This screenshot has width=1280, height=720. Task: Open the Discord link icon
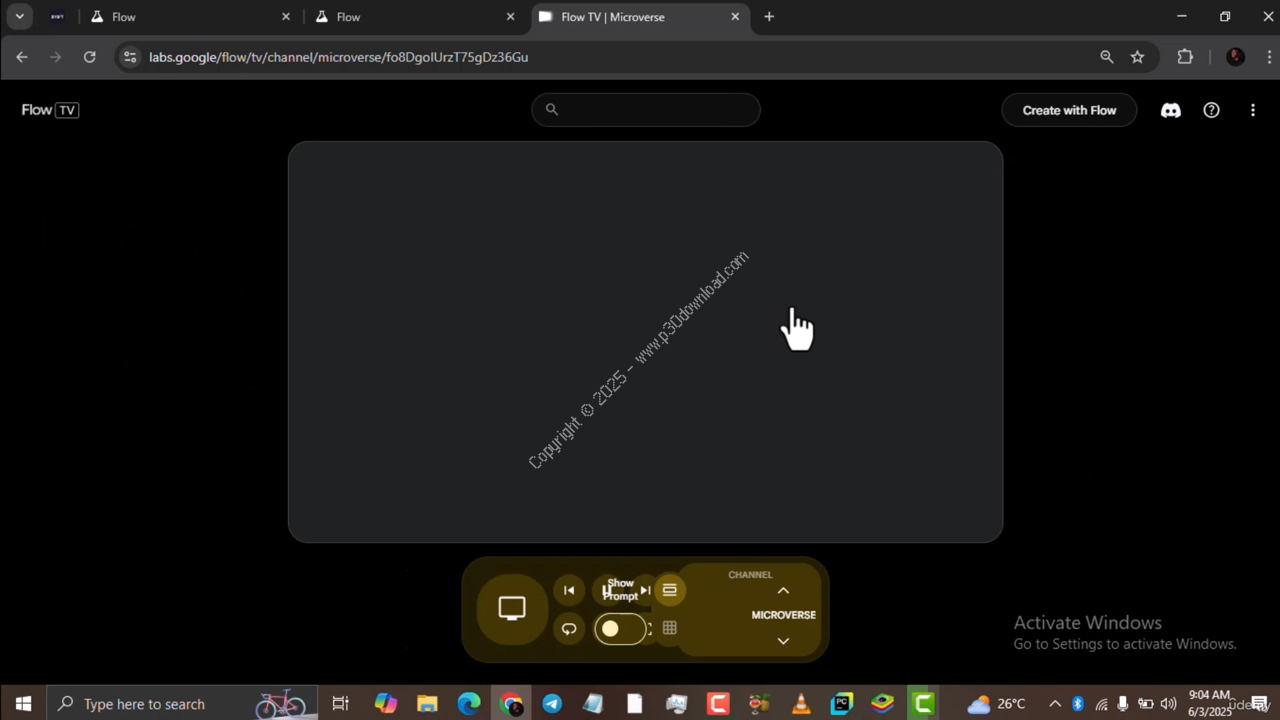[x=1170, y=110]
